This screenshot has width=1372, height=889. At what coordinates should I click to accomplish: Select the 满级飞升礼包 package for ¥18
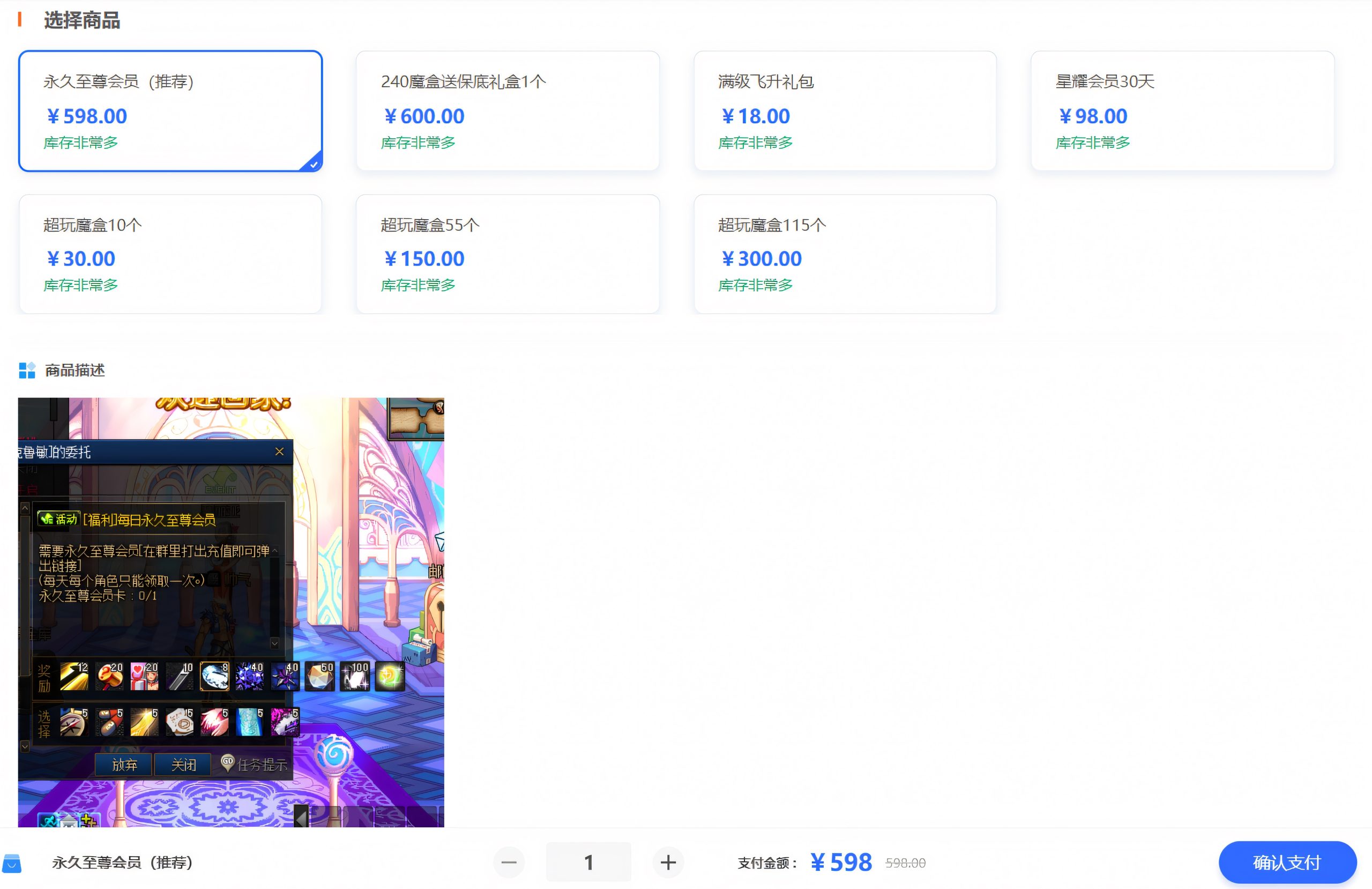click(844, 111)
